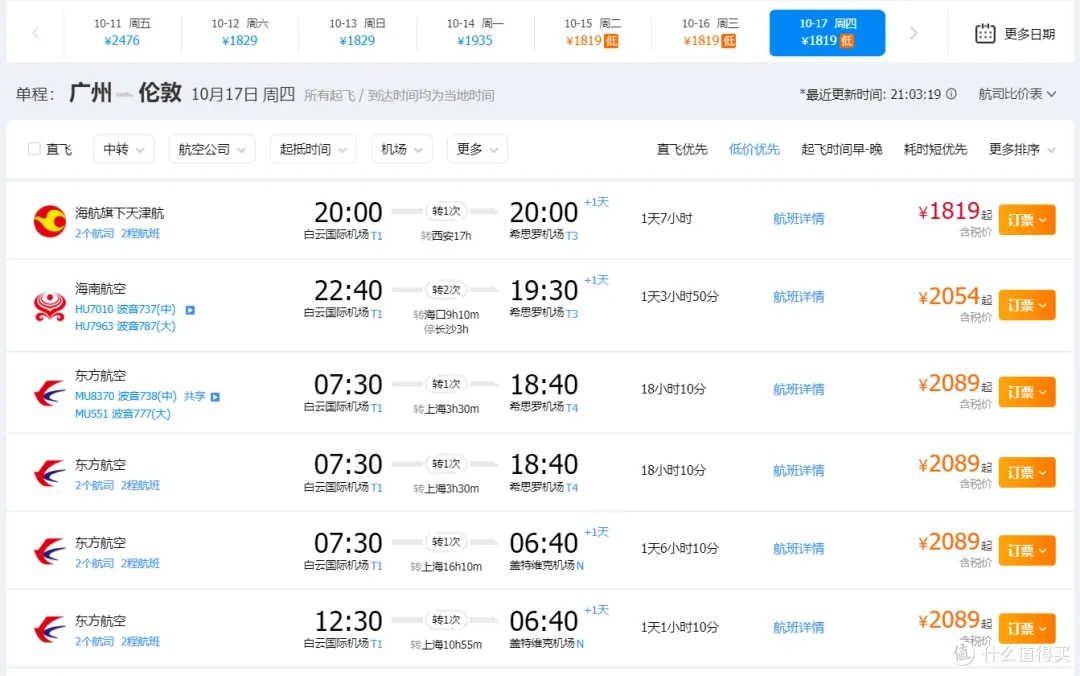1080x676 pixels.
Task: Click the 转上海16h10m transfer info
Action: point(446,566)
